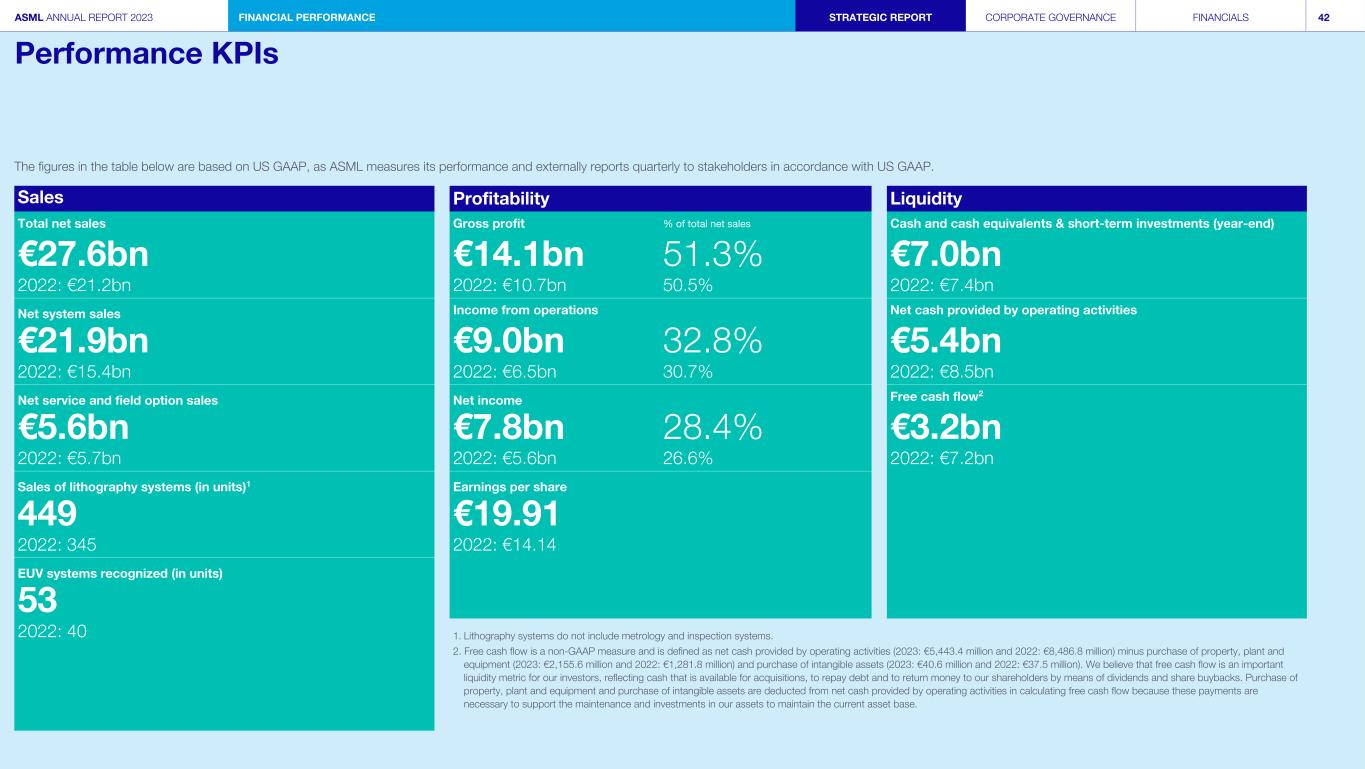Select the Profitability column header

(x=501, y=198)
